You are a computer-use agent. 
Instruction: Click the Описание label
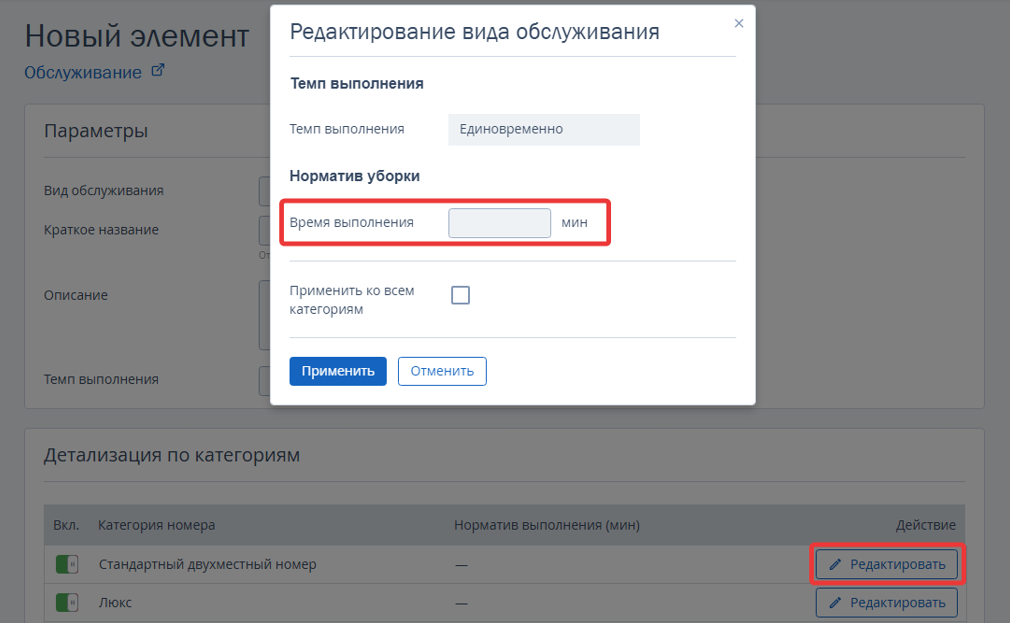(76, 295)
